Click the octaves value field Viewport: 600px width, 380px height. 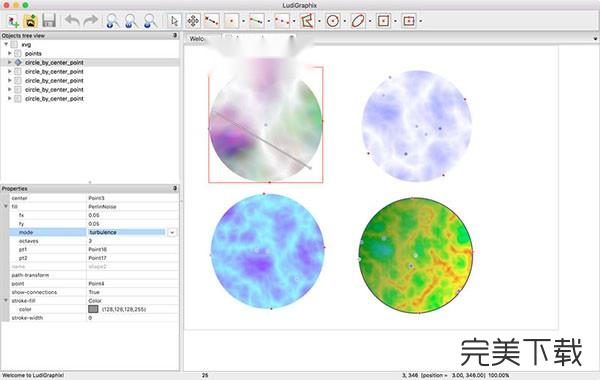pyautogui.click(x=132, y=241)
